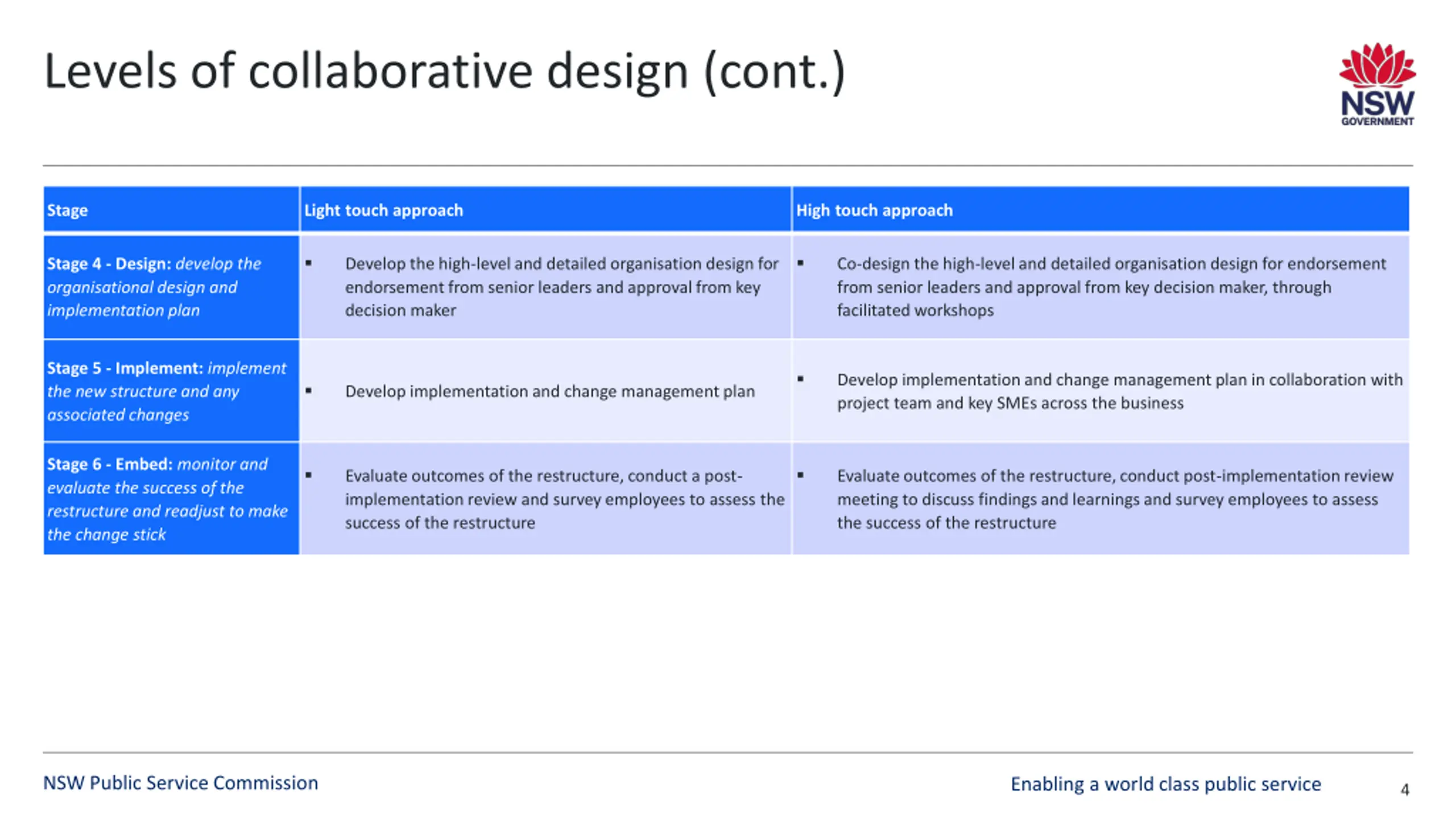Select the 'Stage 4 - Design' cell

(171, 287)
